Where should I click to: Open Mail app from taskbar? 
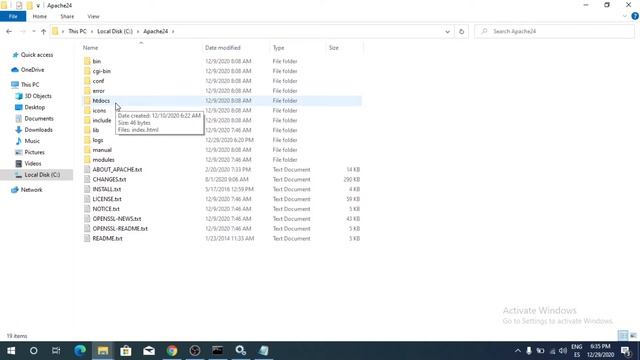coord(149,351)
